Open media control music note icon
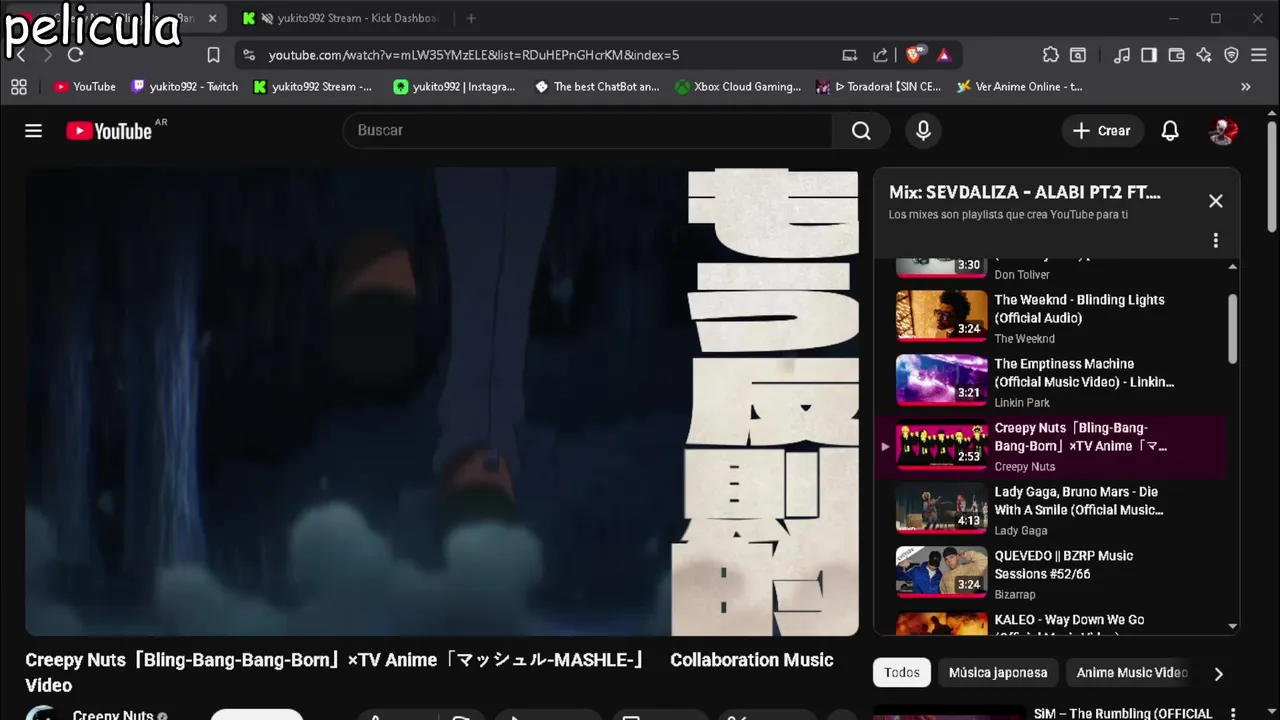 coord(1122,55)
